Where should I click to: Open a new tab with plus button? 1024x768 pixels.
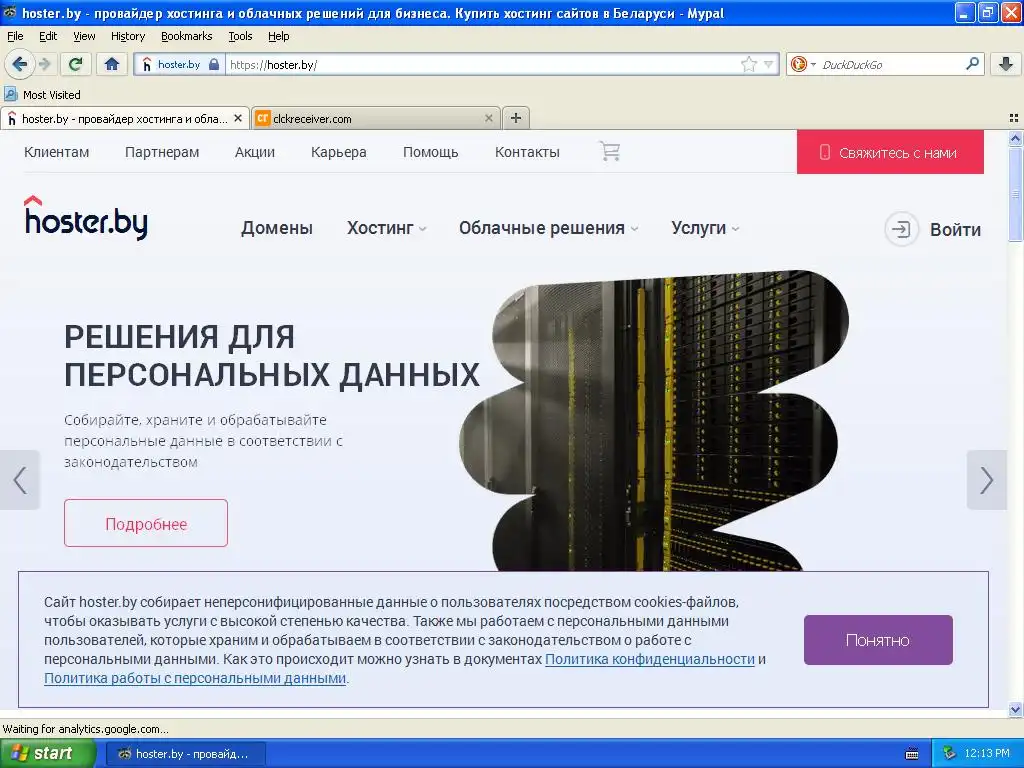point(516,118)
